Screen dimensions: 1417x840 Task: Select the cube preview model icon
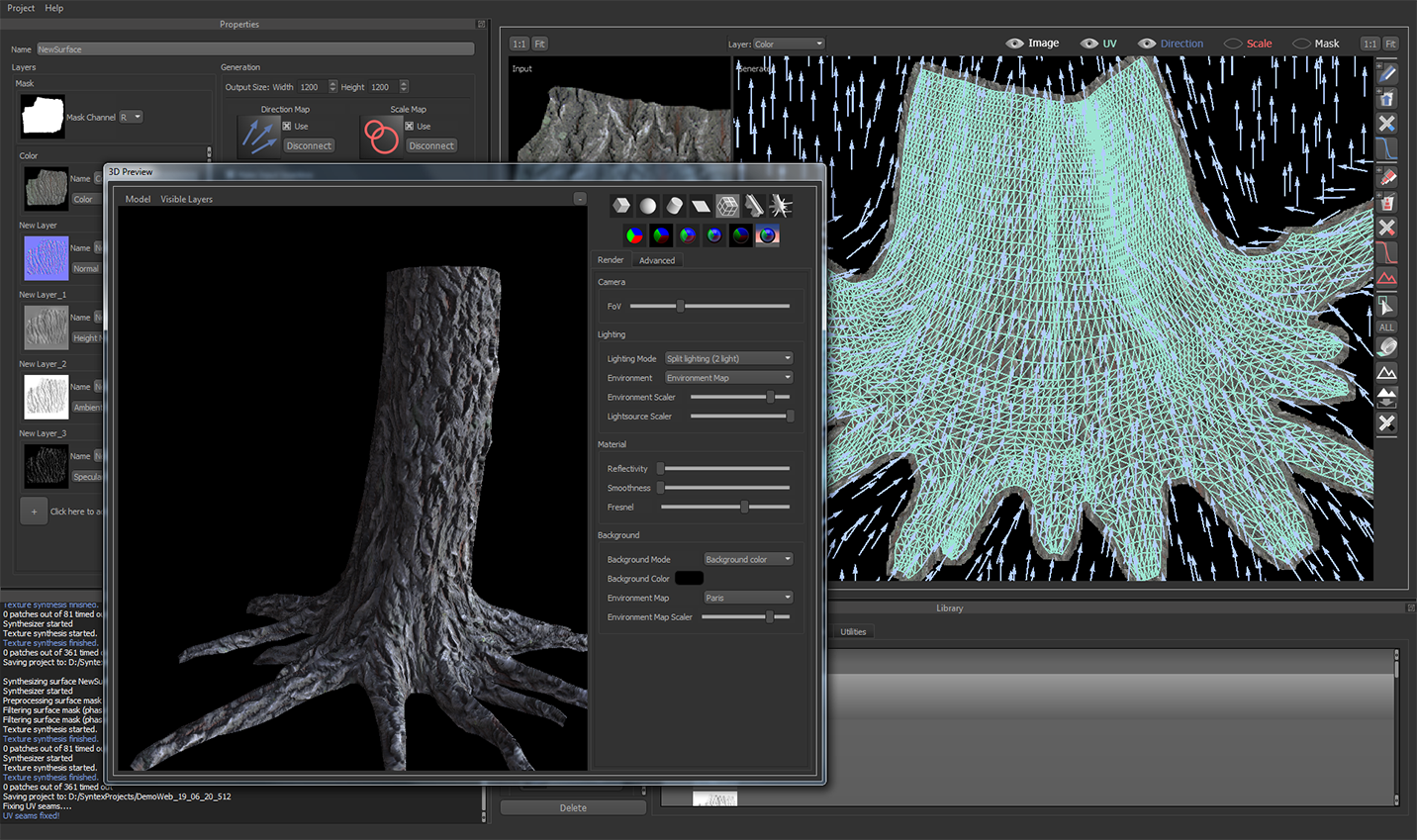(620, 206)
